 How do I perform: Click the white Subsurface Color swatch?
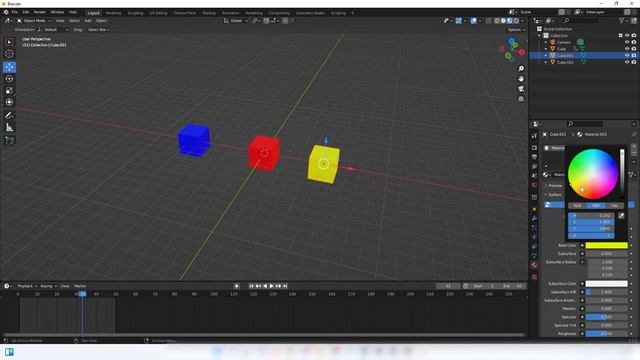pyautogui.click(x=607, y=284)
